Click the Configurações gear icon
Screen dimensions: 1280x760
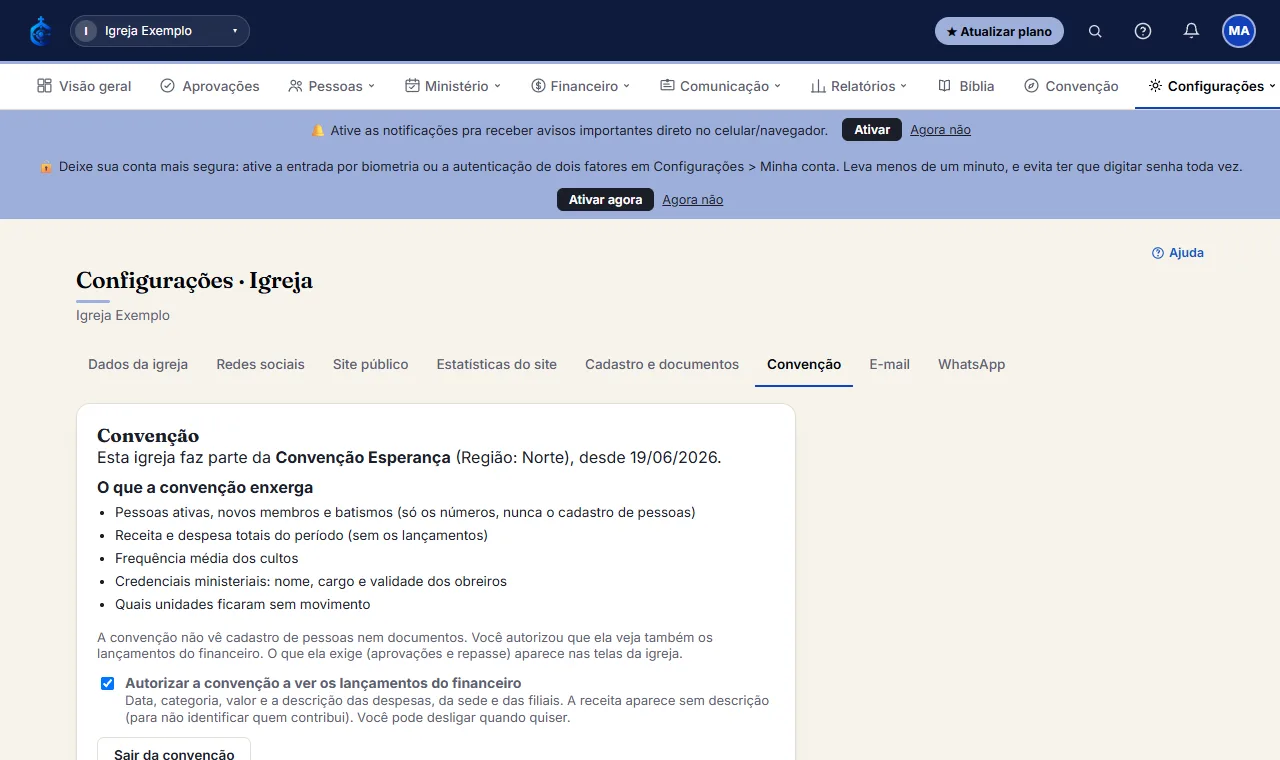tap(1155, 86)
